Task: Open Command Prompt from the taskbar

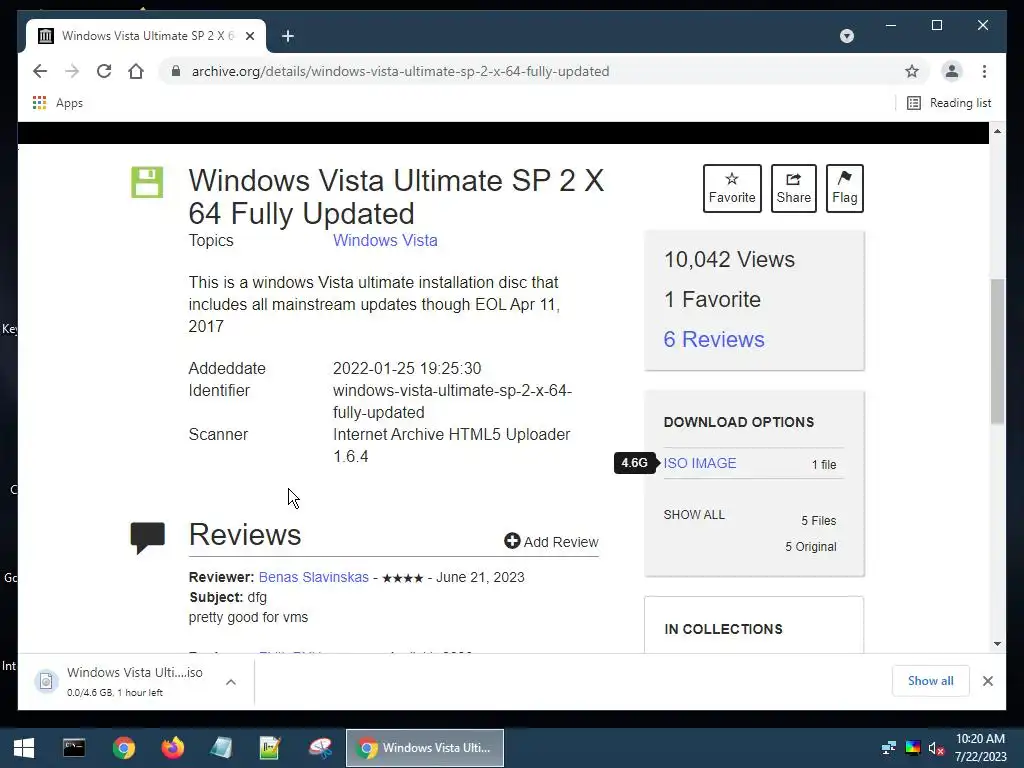Action: [x=74, y=748]
